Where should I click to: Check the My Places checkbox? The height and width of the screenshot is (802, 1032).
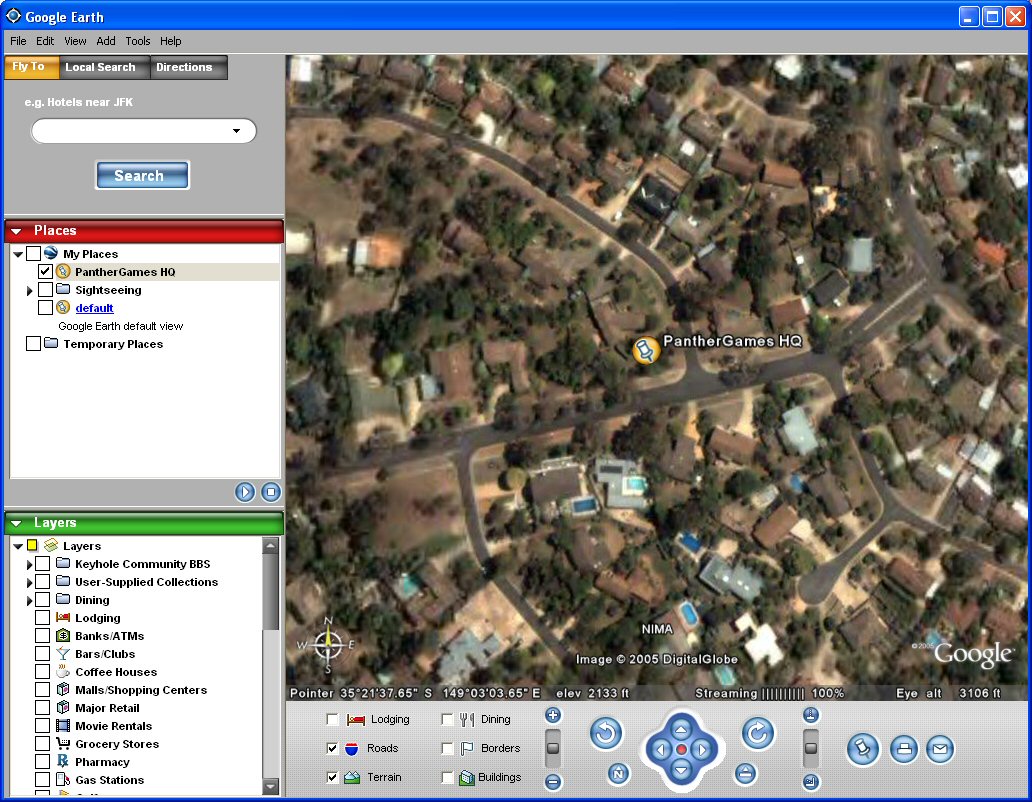tap(33, 253)
